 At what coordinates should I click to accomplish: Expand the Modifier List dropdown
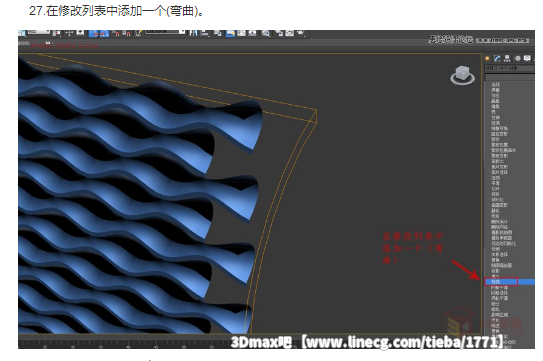pyautogui.click(x=509, y=68)
